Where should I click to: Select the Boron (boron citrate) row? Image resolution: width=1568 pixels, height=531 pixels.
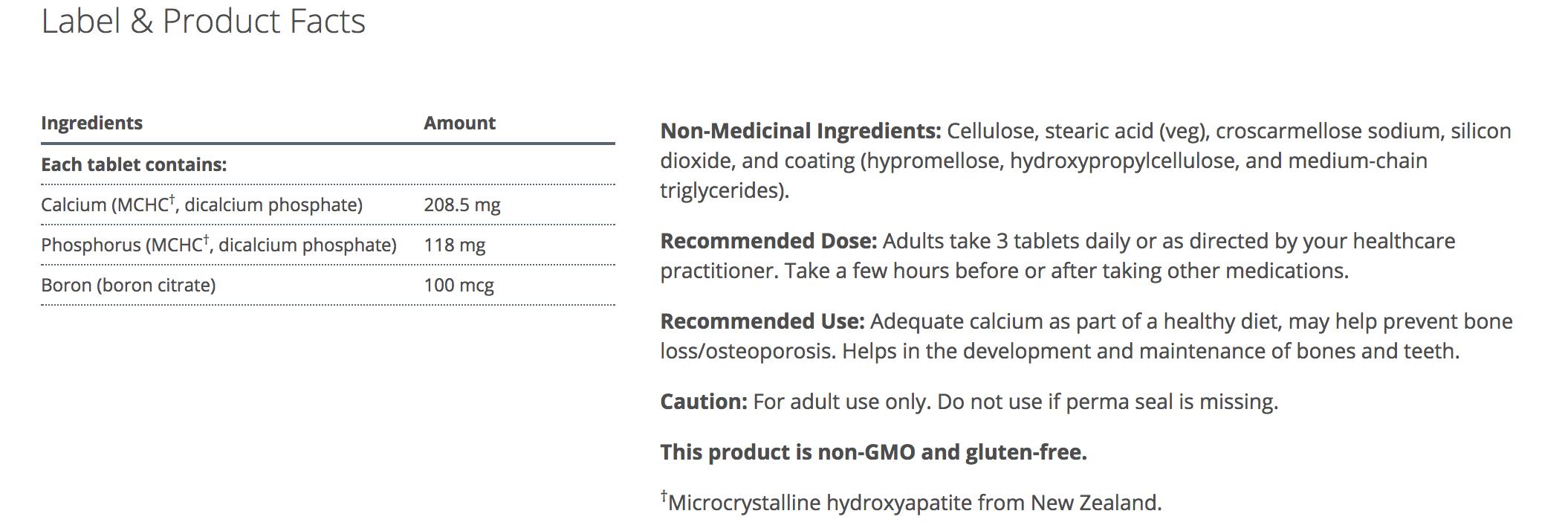point(129,285)
